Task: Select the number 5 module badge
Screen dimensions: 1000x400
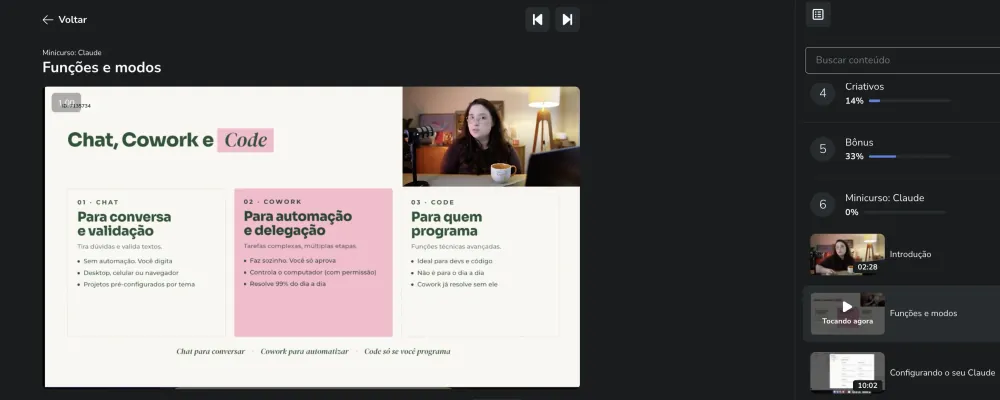Action: [x=822, y=149]
